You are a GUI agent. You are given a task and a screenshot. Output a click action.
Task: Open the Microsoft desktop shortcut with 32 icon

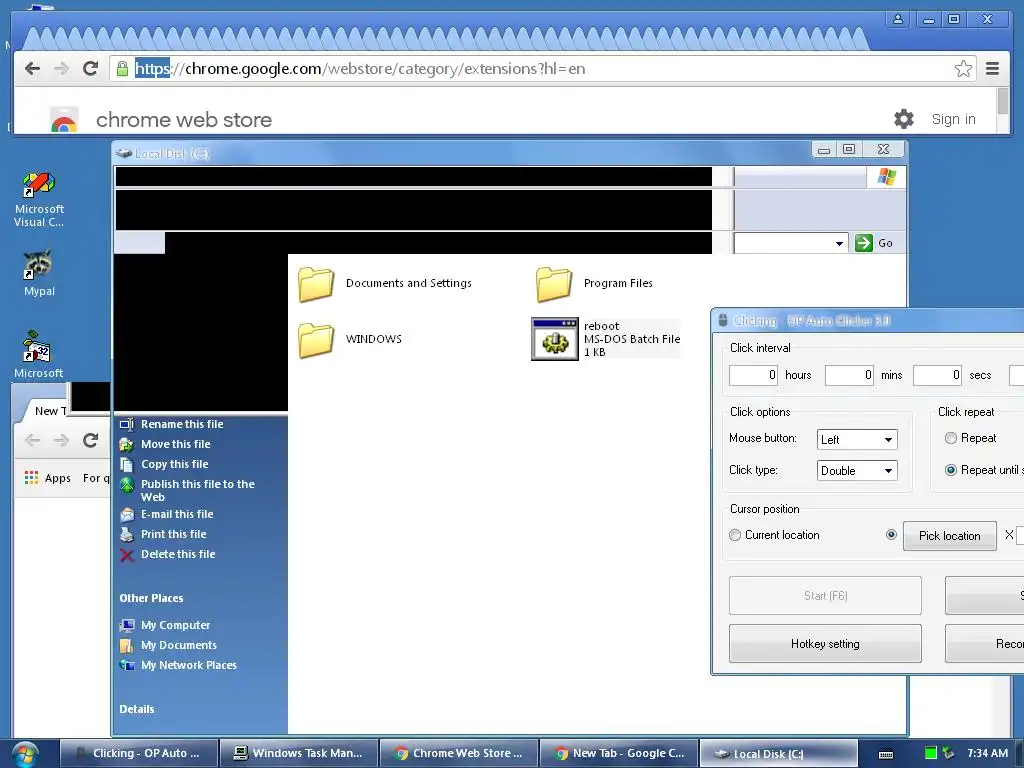[38, 355]
